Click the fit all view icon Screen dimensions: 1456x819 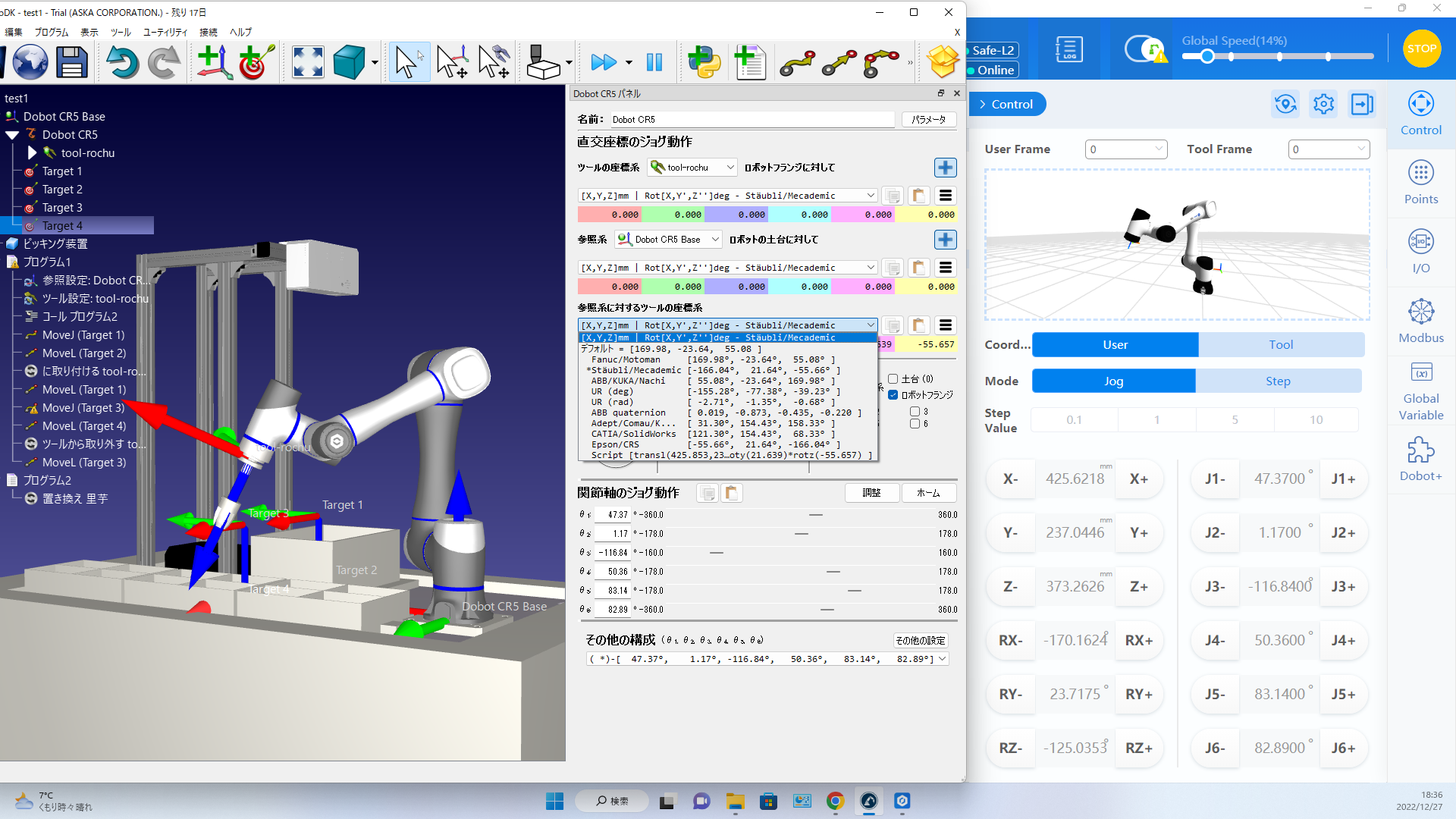(308, 62)
